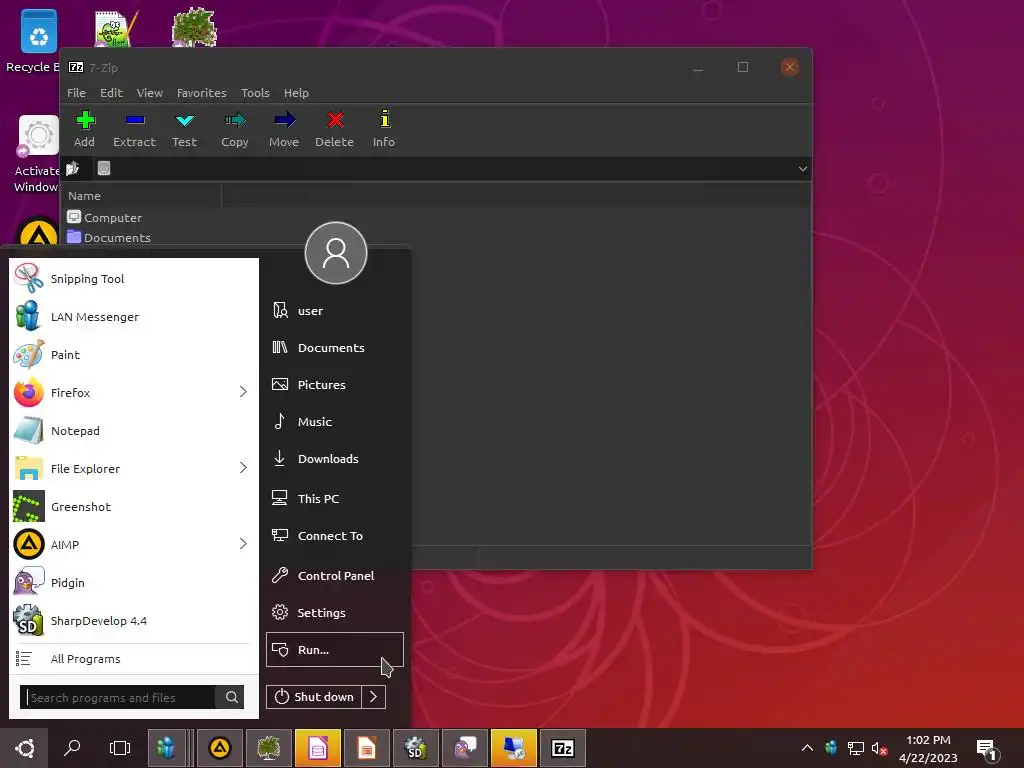Expand the Firefox submenu arrow
1024x768 pixels.
tap(243, 392)
